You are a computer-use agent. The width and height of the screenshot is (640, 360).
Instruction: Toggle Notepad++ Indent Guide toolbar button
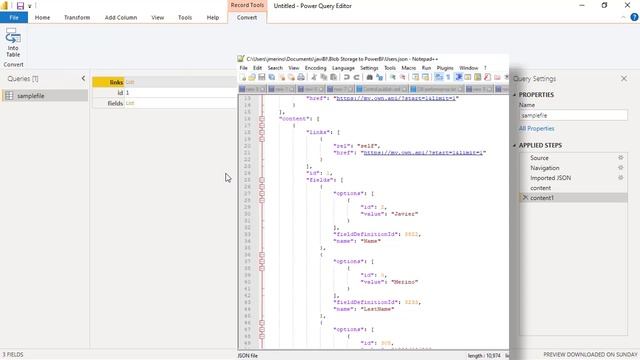click(x=458, y=77)
